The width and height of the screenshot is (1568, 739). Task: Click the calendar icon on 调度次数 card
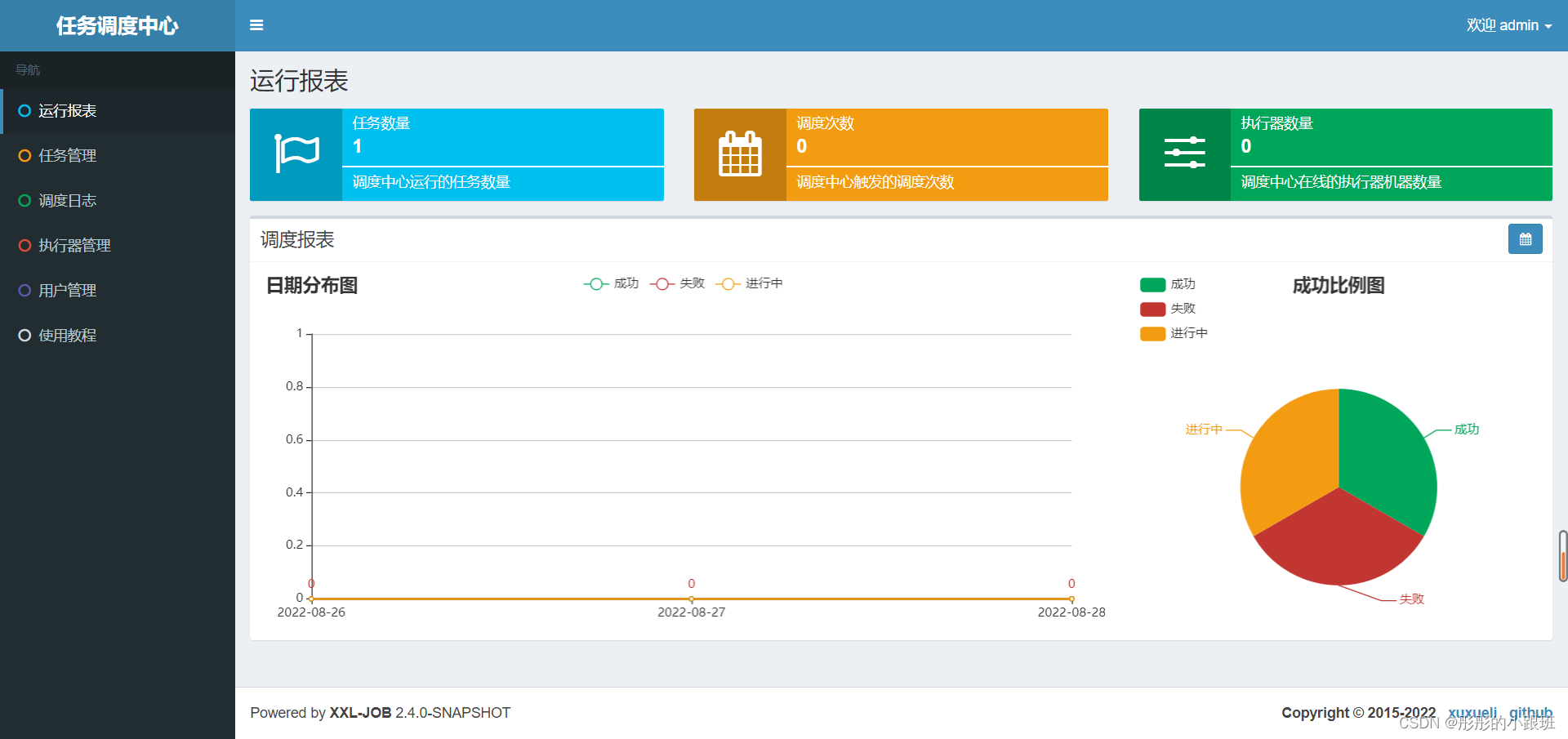tap(740, 154)
